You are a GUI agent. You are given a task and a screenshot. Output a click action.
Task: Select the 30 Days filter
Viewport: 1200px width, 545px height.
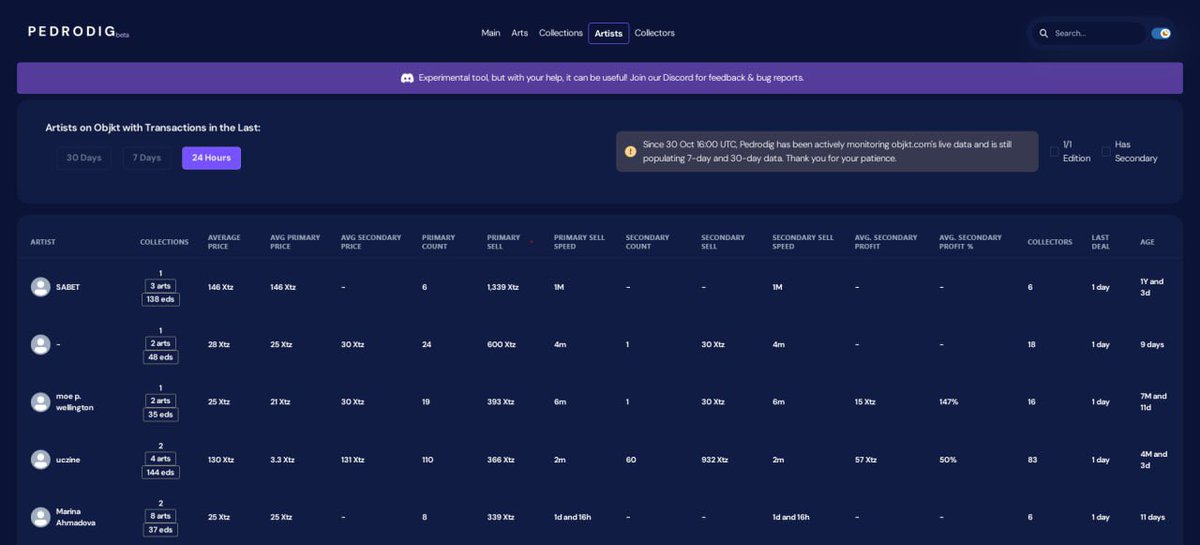84,158
